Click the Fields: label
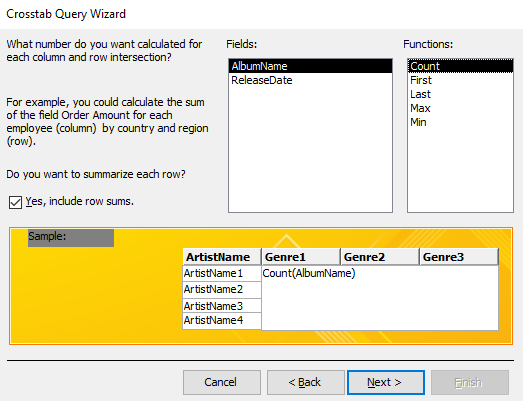 [241, 44]
